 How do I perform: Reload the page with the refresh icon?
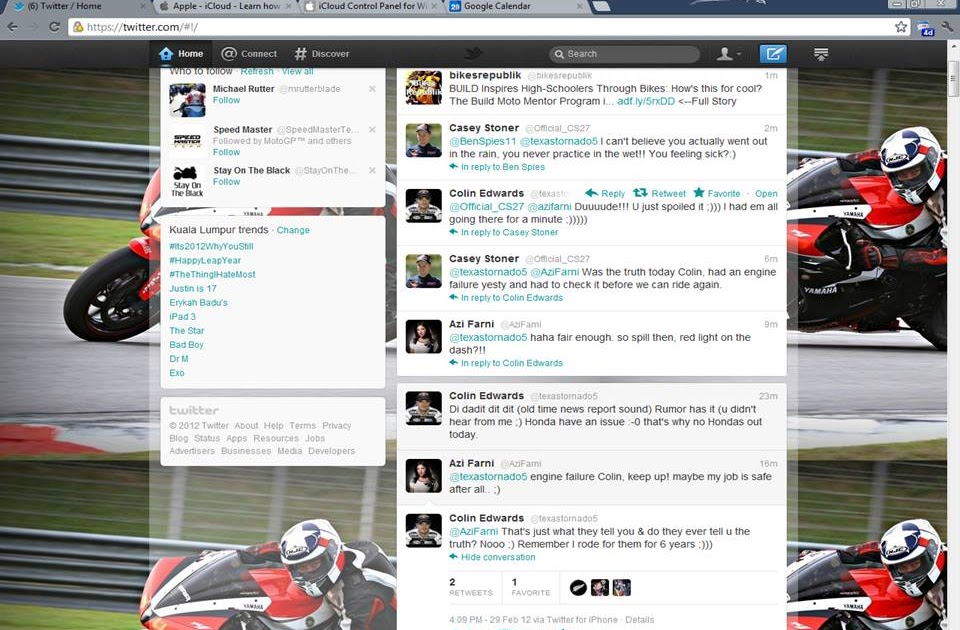coord(54,27)
